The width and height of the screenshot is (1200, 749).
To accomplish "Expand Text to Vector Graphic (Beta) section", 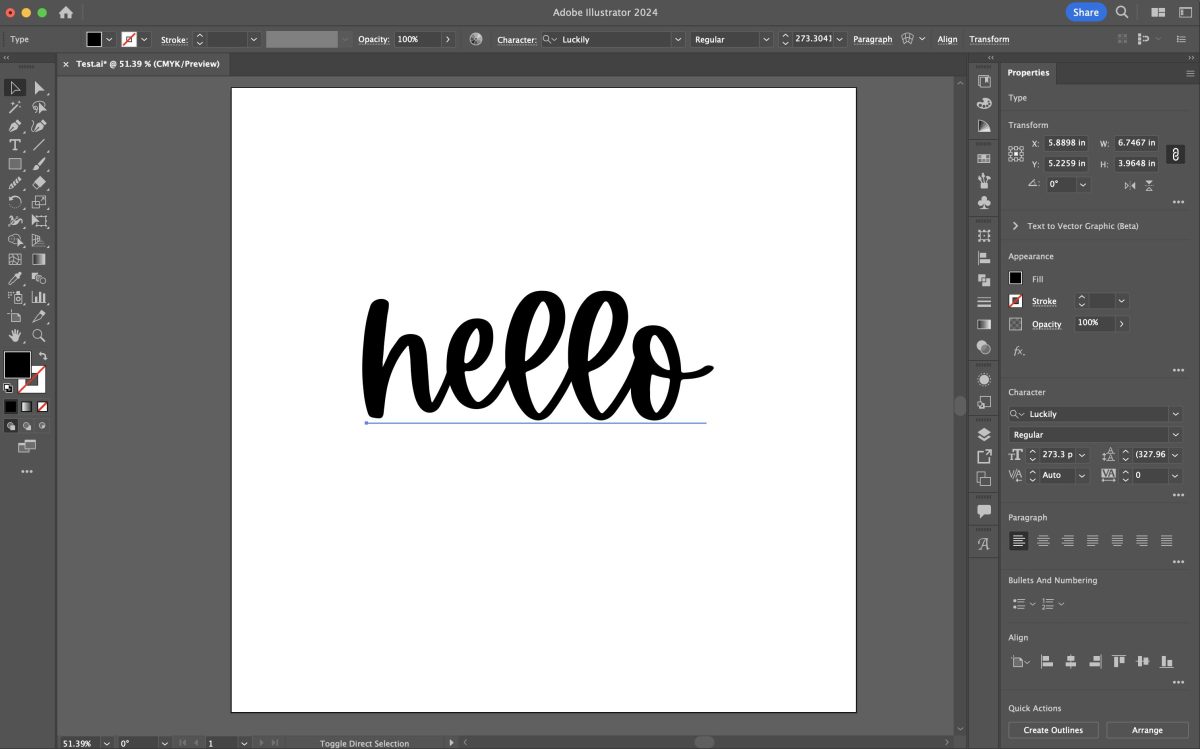I will click(x=1015, y=226).
